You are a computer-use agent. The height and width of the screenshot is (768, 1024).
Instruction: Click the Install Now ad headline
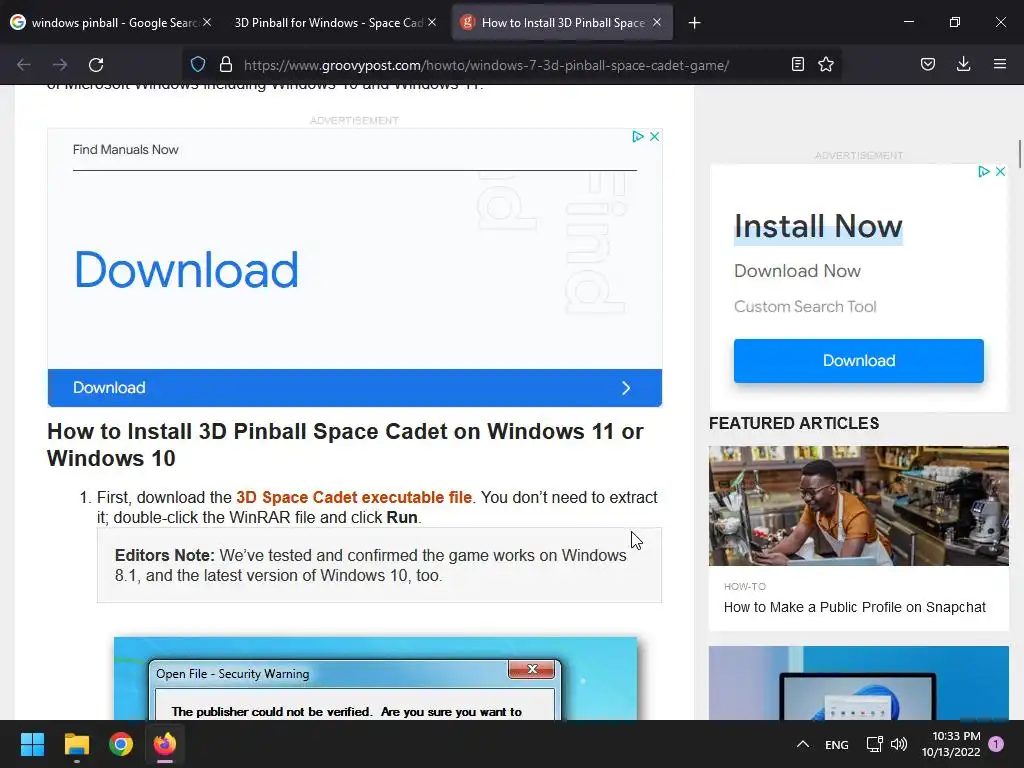(x=818, y=227)
